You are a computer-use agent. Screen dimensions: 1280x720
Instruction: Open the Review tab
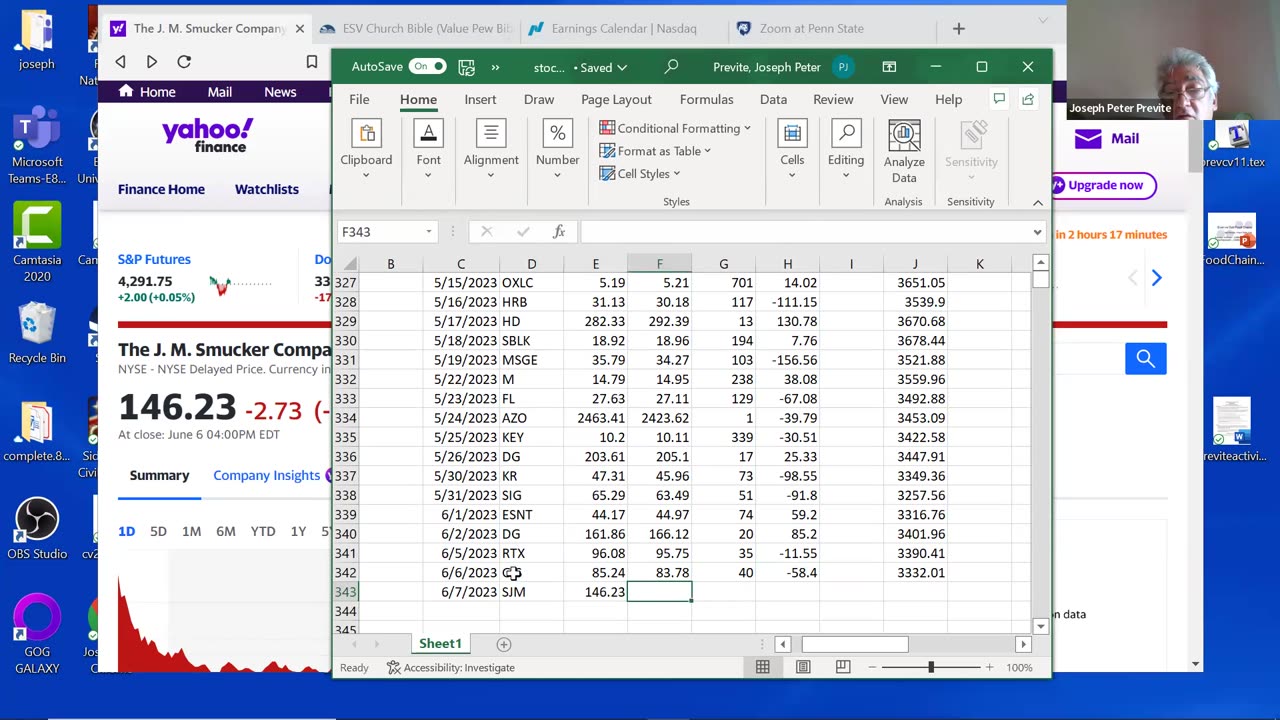[x=833, y=99]
